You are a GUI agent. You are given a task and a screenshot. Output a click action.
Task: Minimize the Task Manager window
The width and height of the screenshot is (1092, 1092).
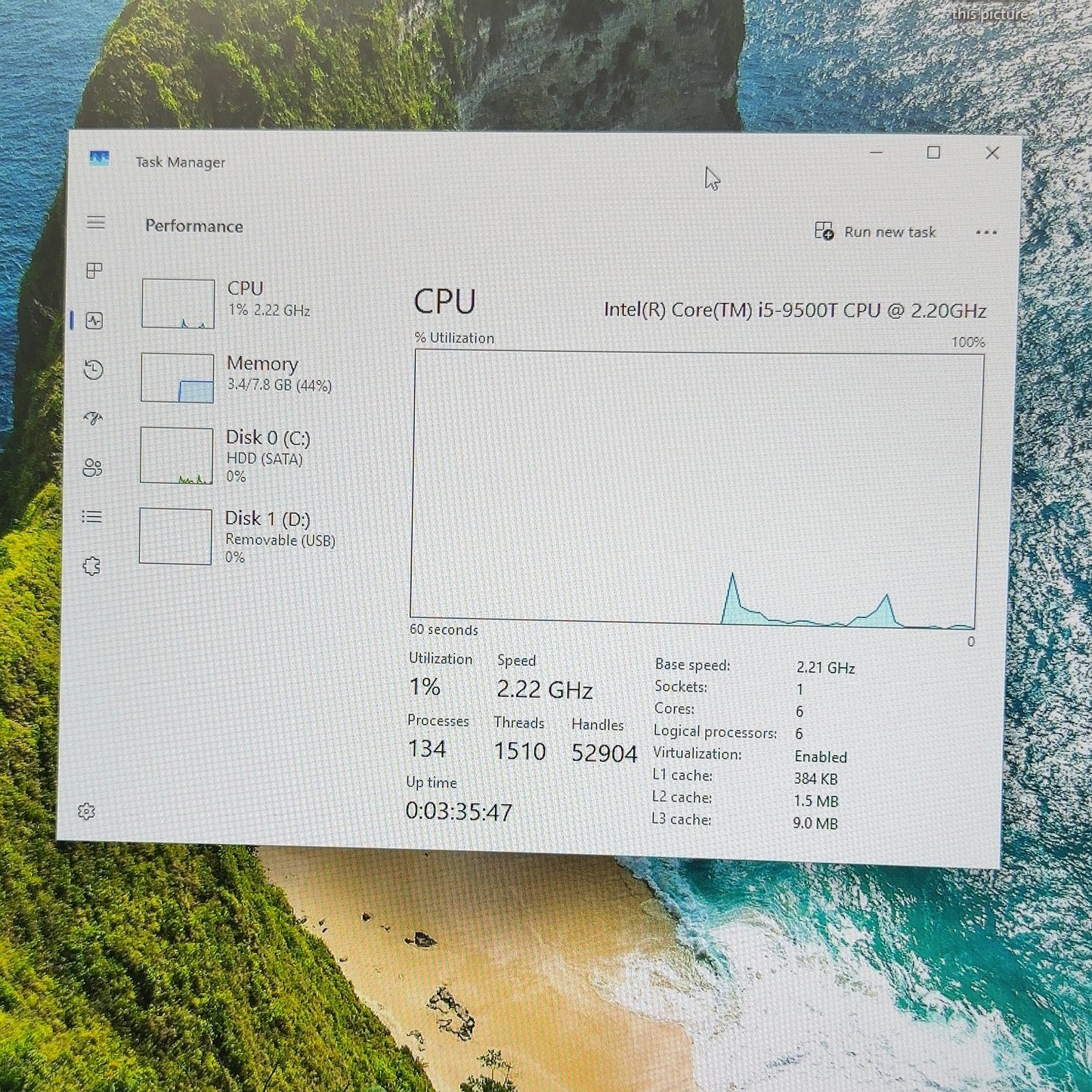click(877, 152)
